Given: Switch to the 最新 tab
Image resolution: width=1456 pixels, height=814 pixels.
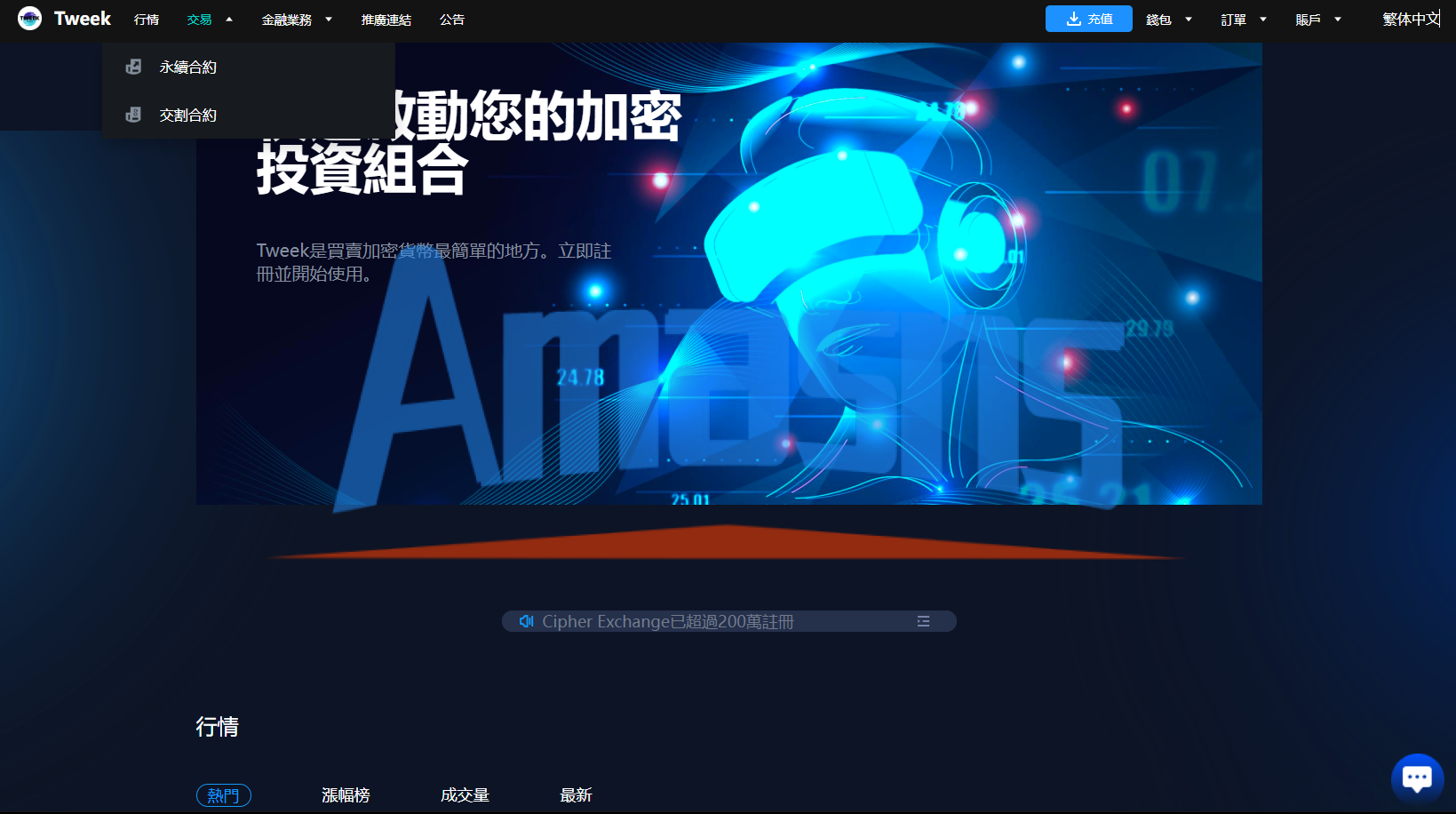Looking at the screenshot, I should pos(577,795).
